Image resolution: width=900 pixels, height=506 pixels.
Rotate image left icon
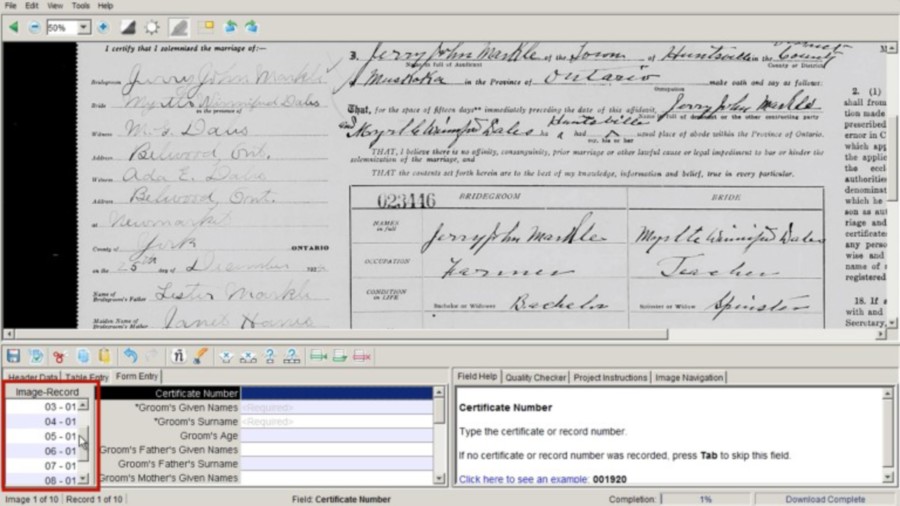[x=231, y=27]
